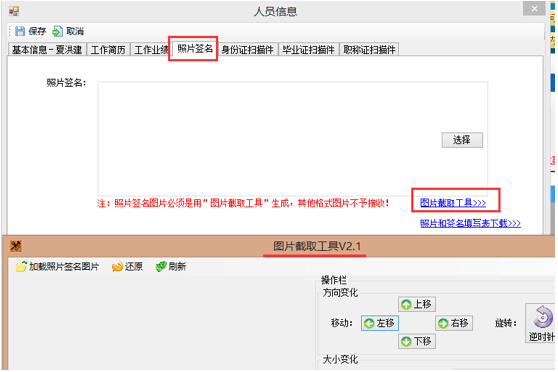Open the 工作简历 tab
The image size is (558, 372).
(108, 49)
